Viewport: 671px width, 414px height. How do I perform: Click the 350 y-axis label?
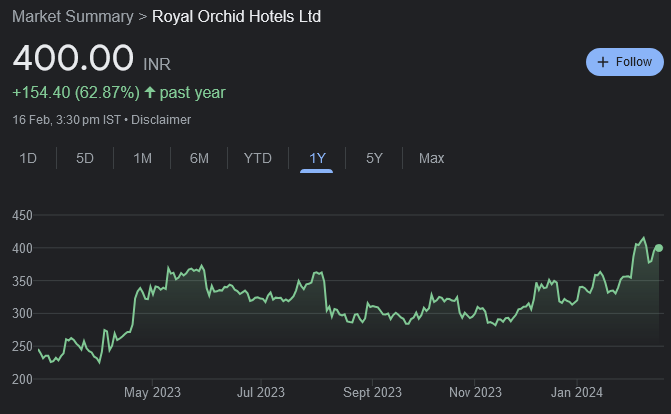pyautogui.click(x=22, y=281)
